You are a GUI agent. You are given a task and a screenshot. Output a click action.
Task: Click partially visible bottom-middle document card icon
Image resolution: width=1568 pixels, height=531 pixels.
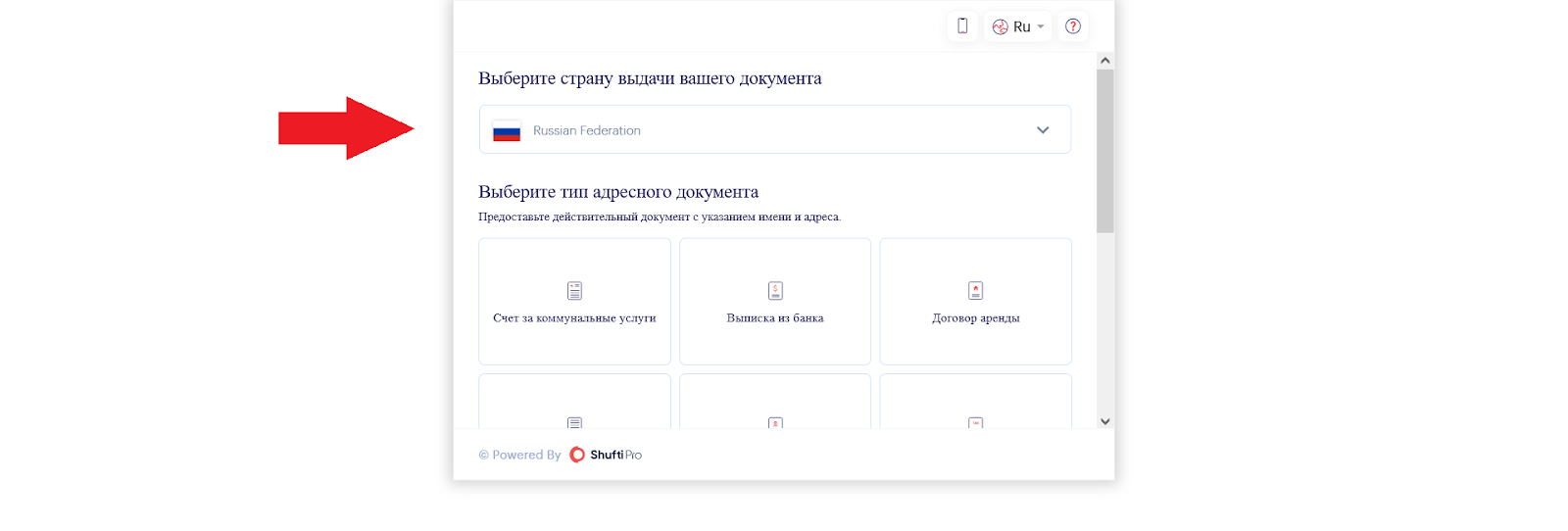point(775,422)
